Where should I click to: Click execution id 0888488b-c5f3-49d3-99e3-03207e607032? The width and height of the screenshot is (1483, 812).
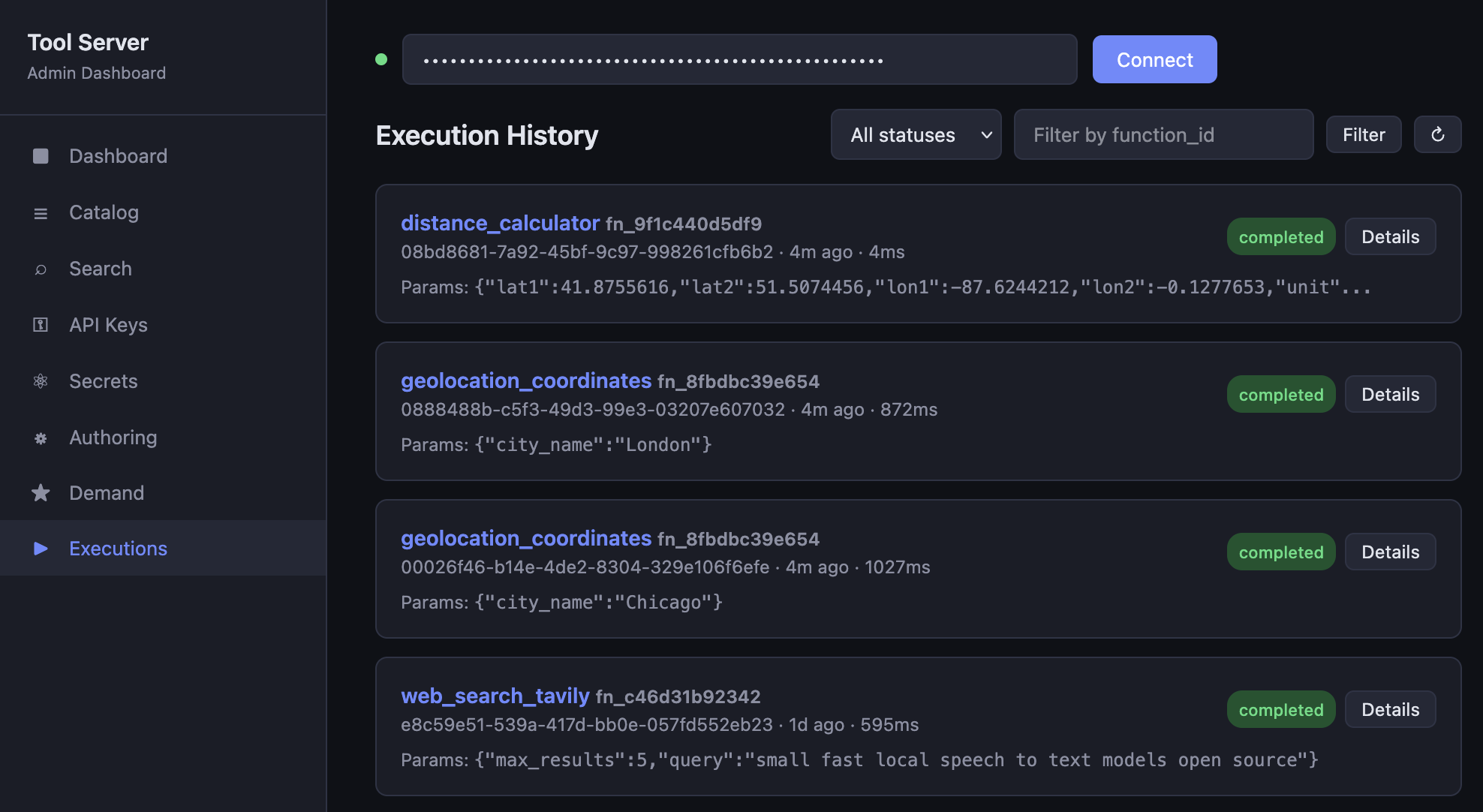593,409
